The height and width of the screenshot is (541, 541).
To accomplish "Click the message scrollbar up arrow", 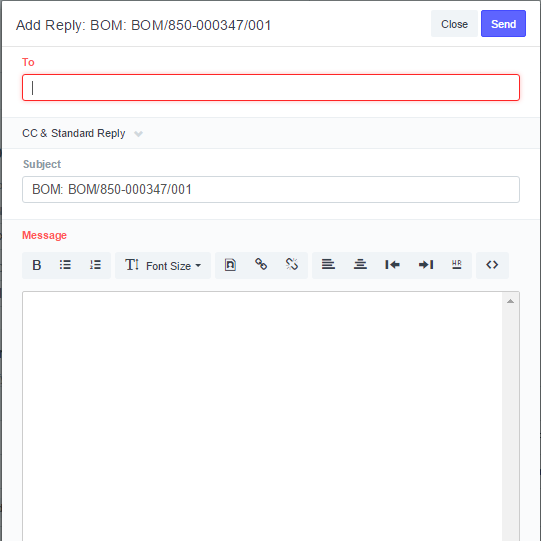I will point(511,301).
